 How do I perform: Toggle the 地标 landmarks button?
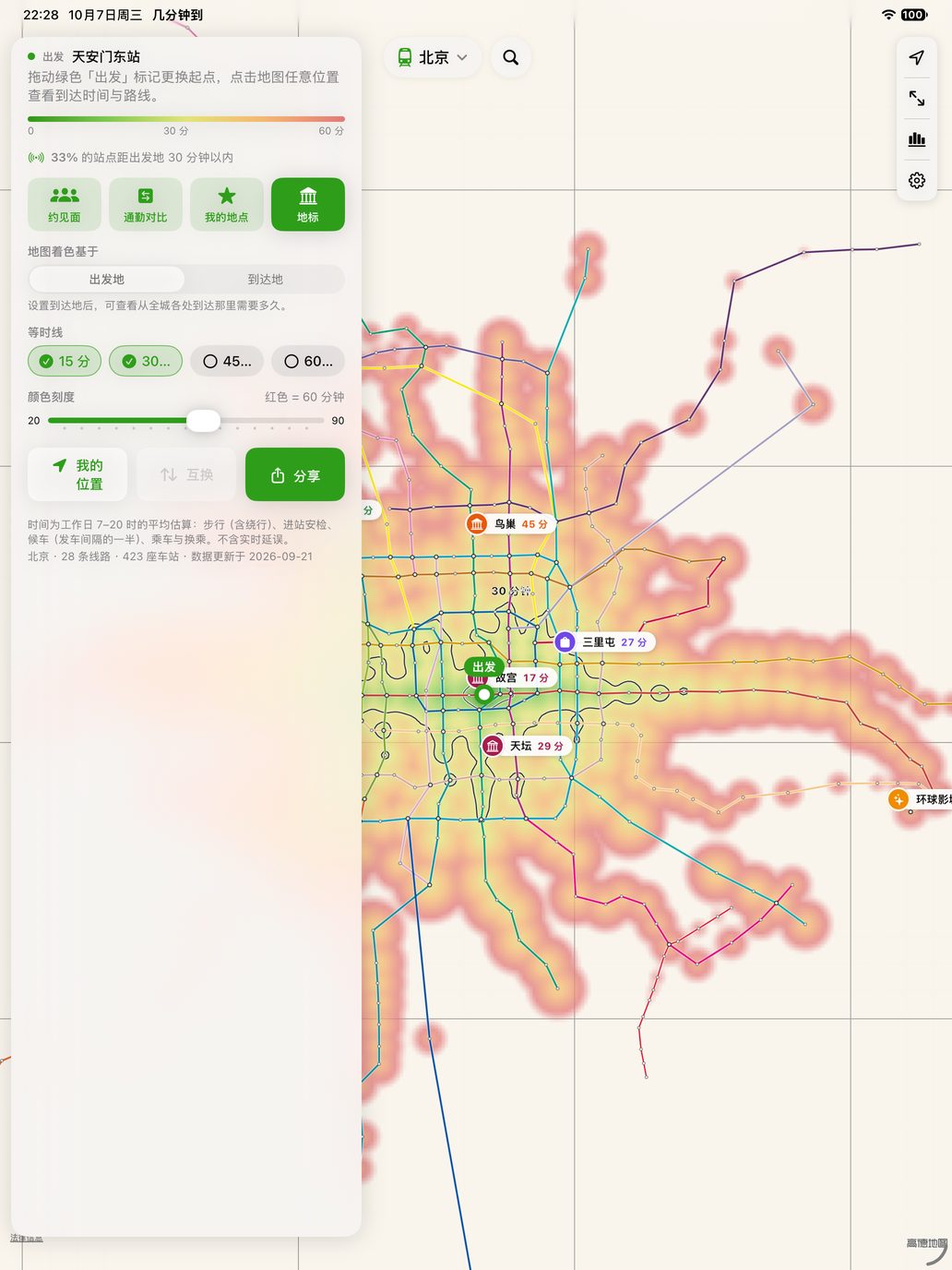pos(308,204)
